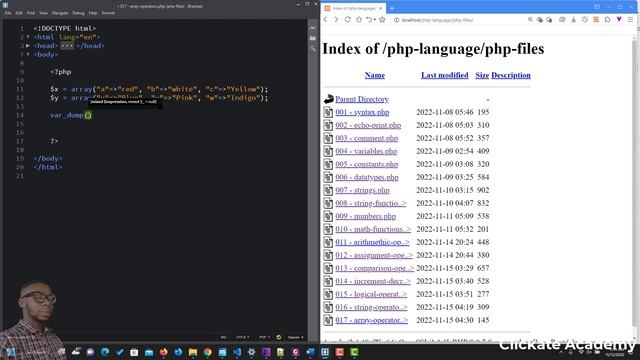Open the Find menu in Brackets
Viewport: 640px width, 360px height.
click(x=31, y=13)
